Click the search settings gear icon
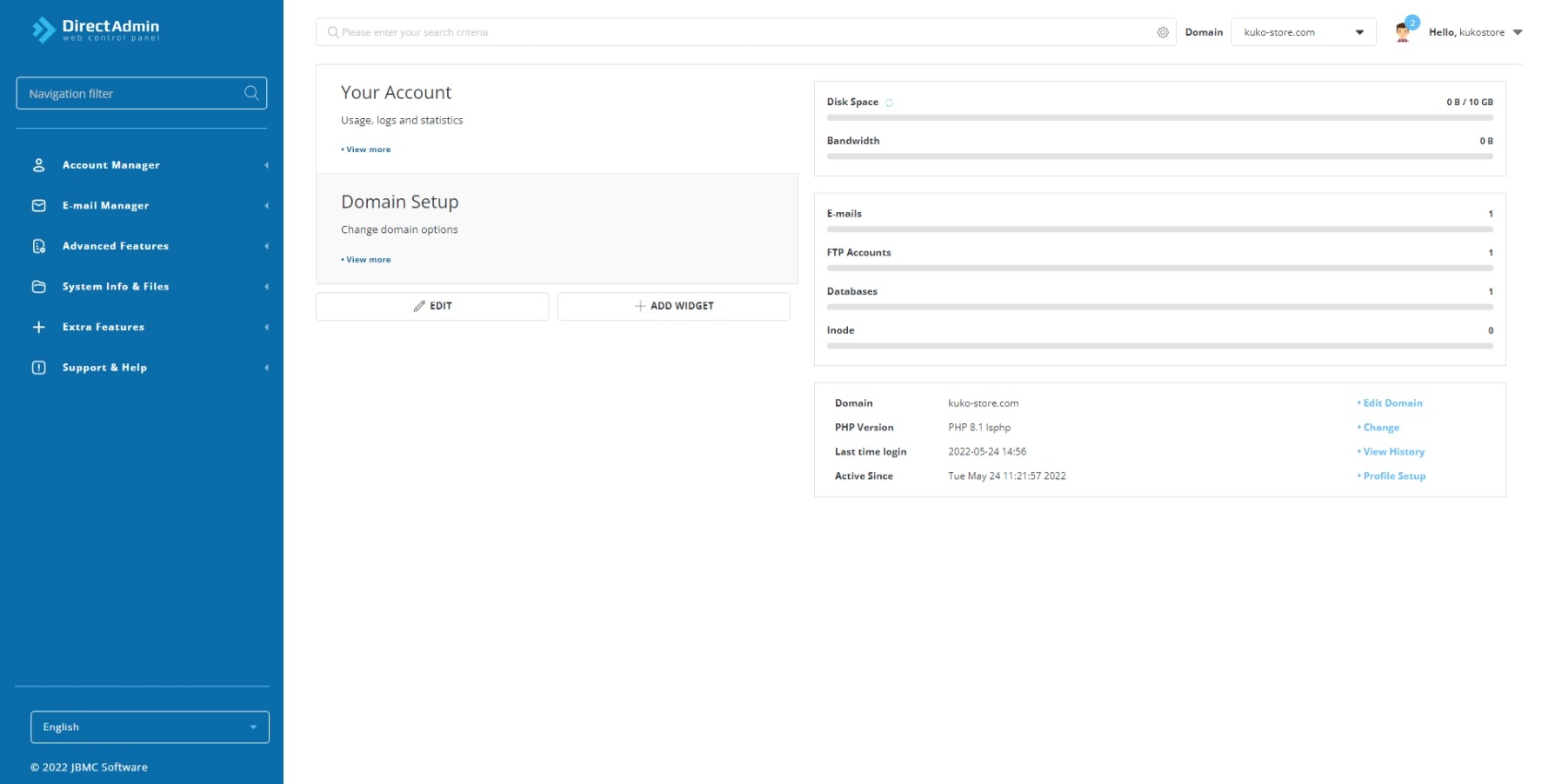This screenshot has width=1555, height=784. pos(1163,32)
